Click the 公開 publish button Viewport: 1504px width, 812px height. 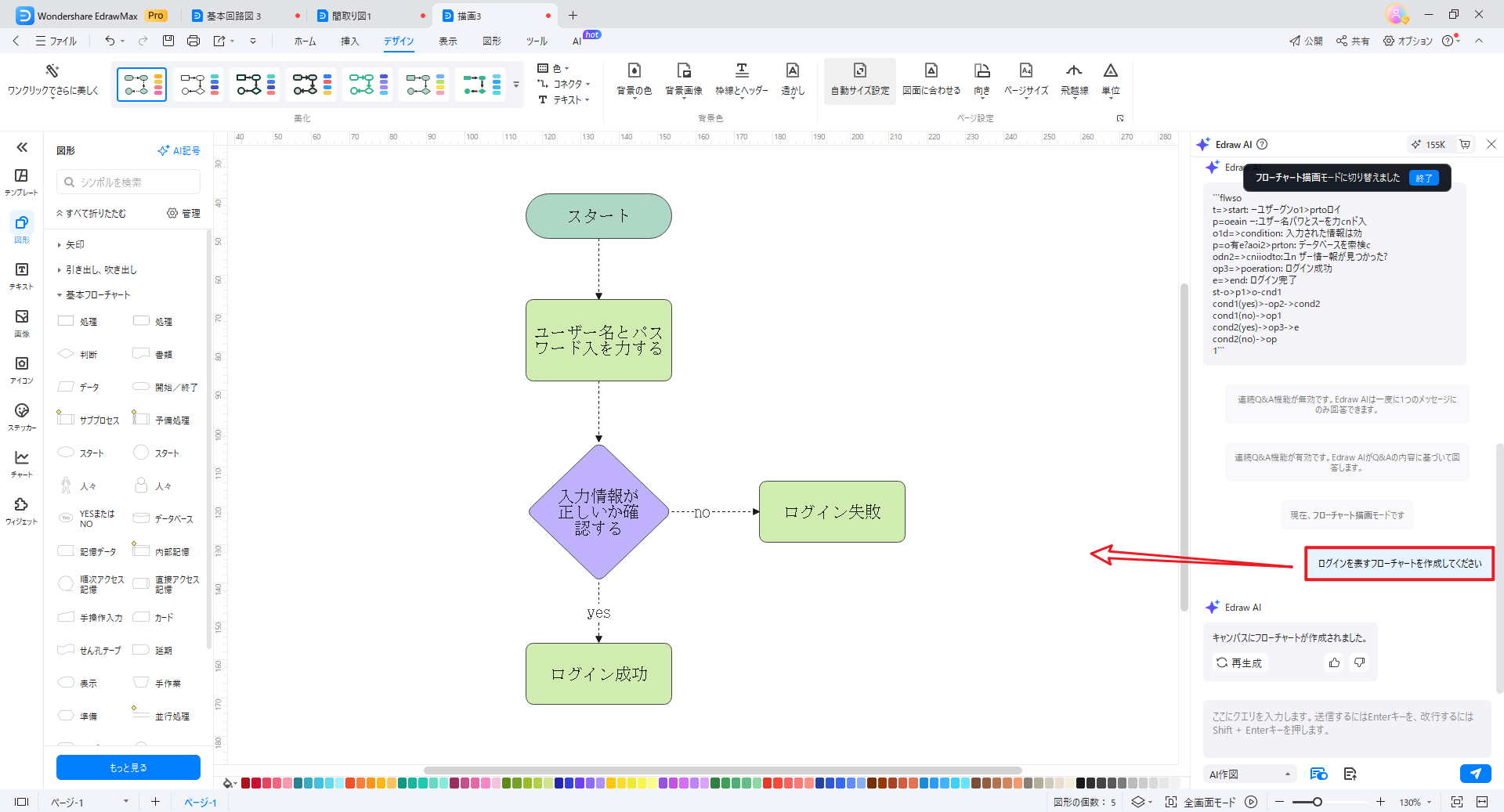[x=1306, y=41]
